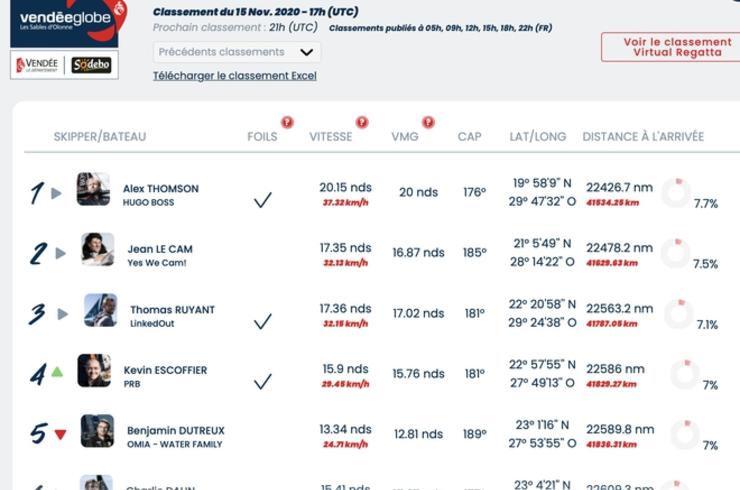740x490 pixels.
Task: Open Thomas RUYANT skipper name
Action: point(173,310)
